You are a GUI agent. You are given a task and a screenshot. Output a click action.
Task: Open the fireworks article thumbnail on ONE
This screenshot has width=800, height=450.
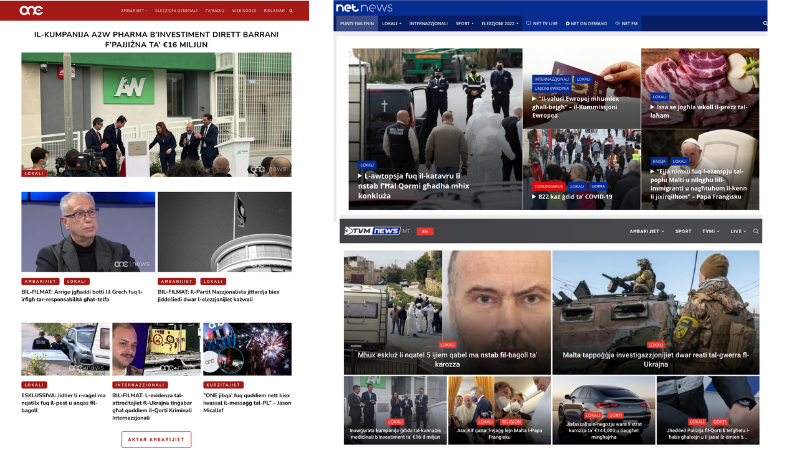(x=247, y=348)
